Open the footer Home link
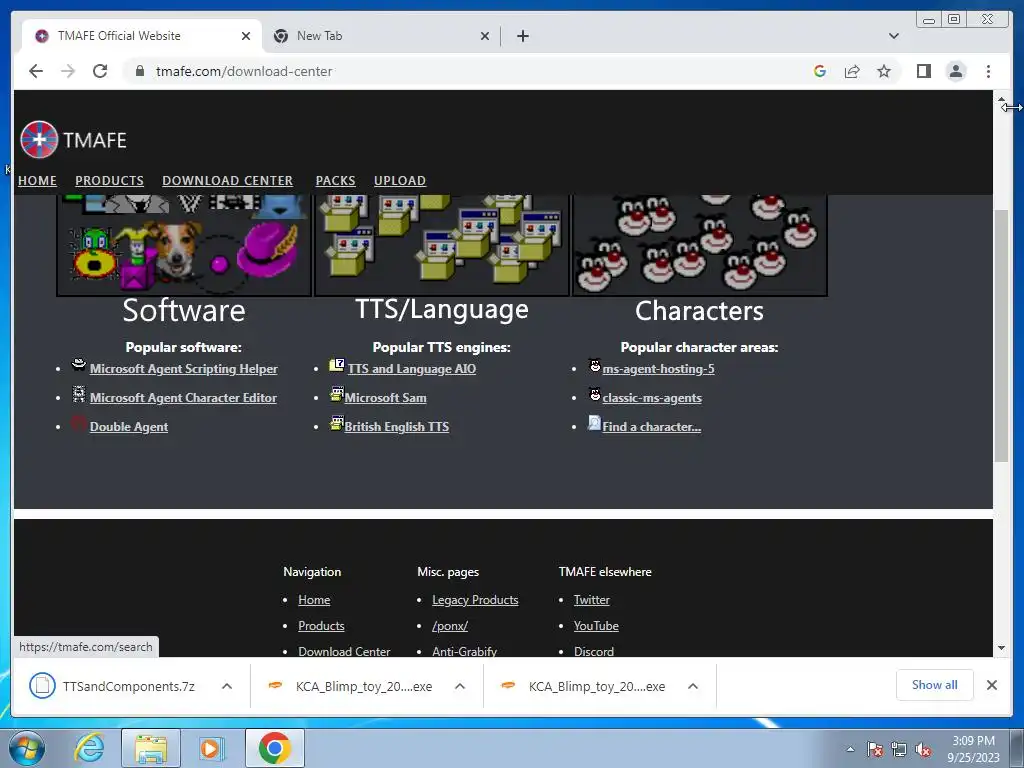The height and width of the screenshot is (768, 1024). click(x=314, y=600)
